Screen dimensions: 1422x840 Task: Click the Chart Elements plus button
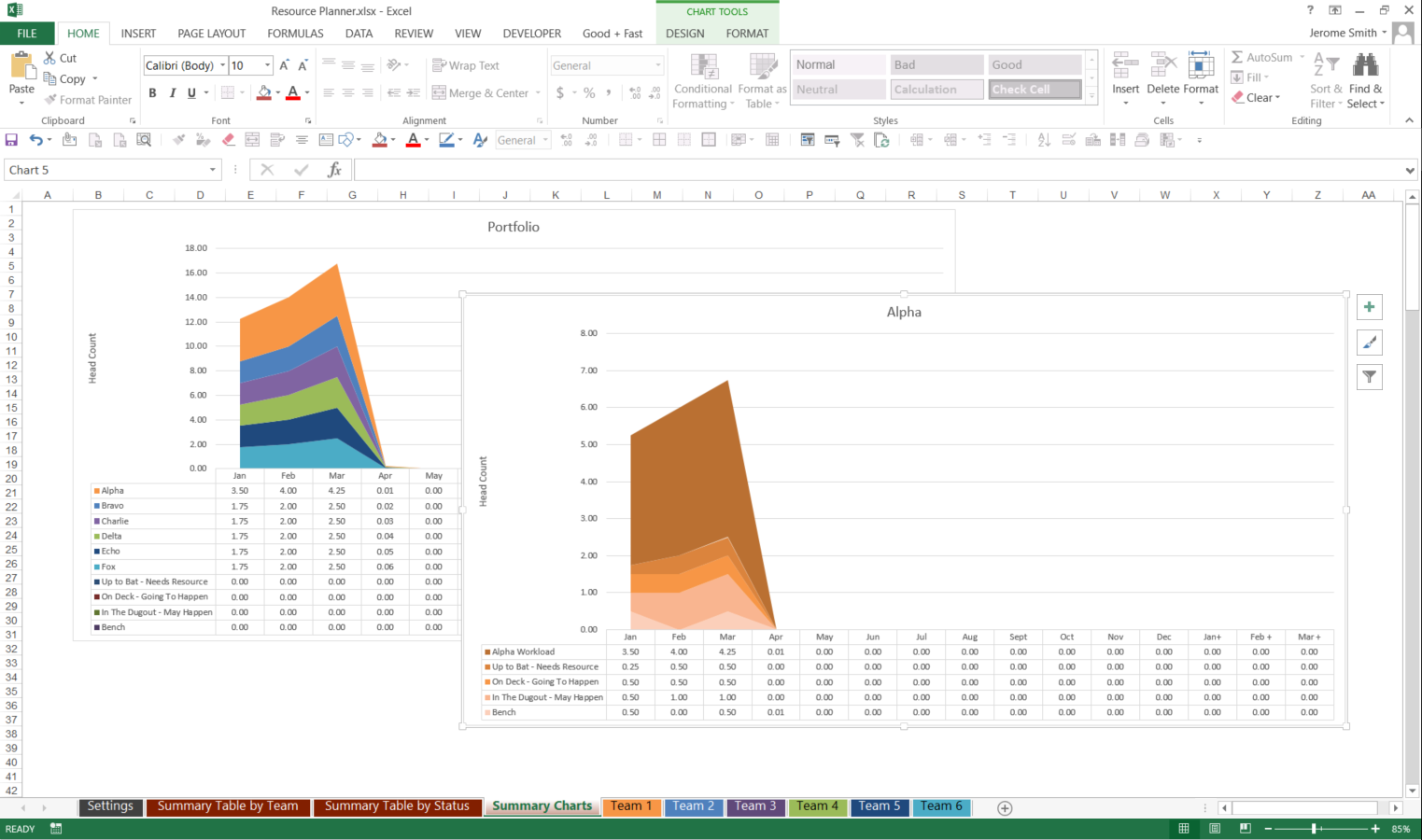(x=1369, y=307)
